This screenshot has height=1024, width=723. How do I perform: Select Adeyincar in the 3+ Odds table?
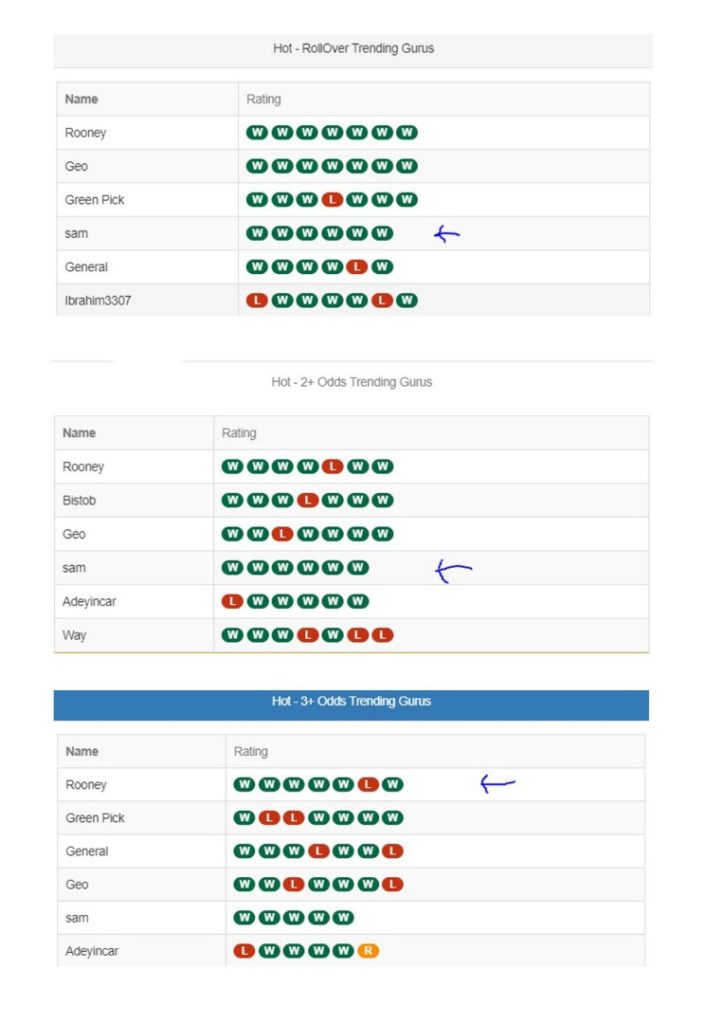point(91,952)
